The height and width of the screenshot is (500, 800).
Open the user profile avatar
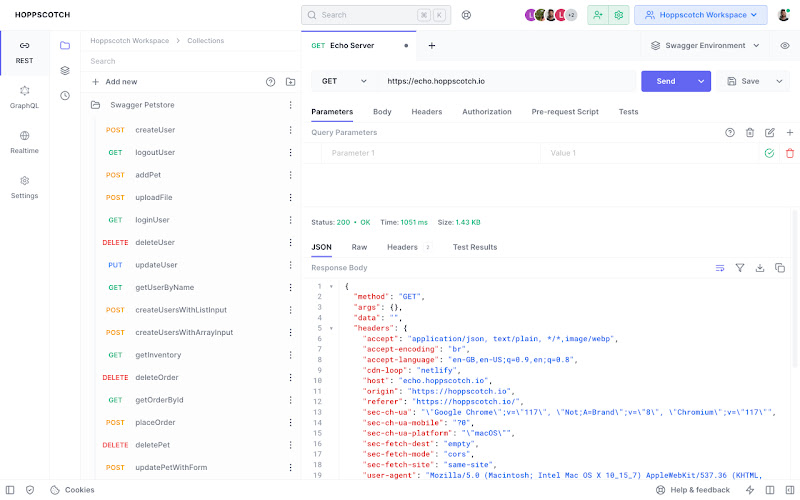784,15
